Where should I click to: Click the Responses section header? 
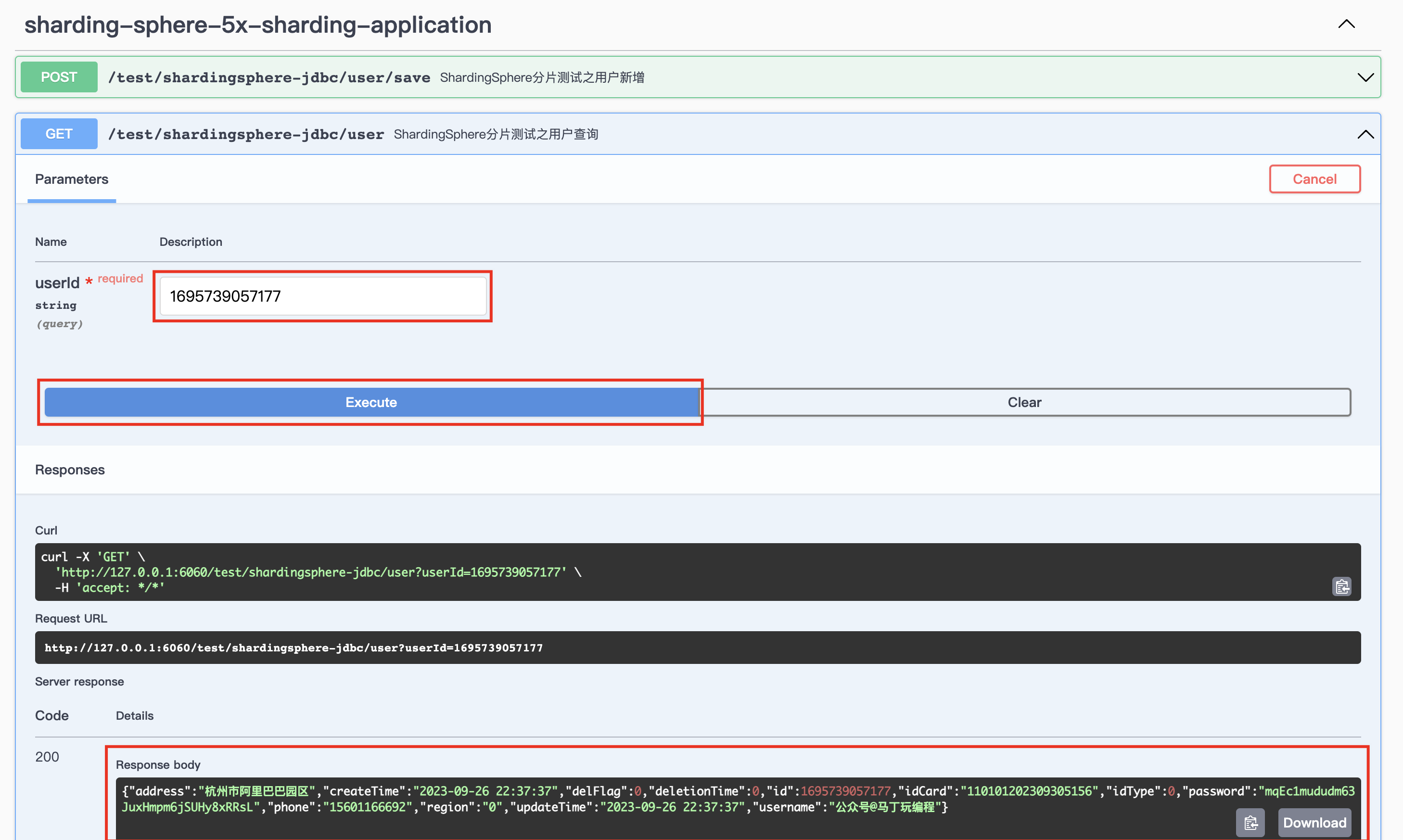coord(70,469)
